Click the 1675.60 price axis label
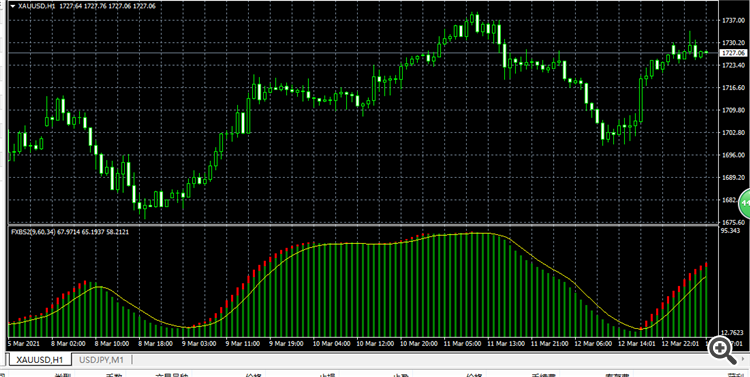750x377 pixels. 733,222
